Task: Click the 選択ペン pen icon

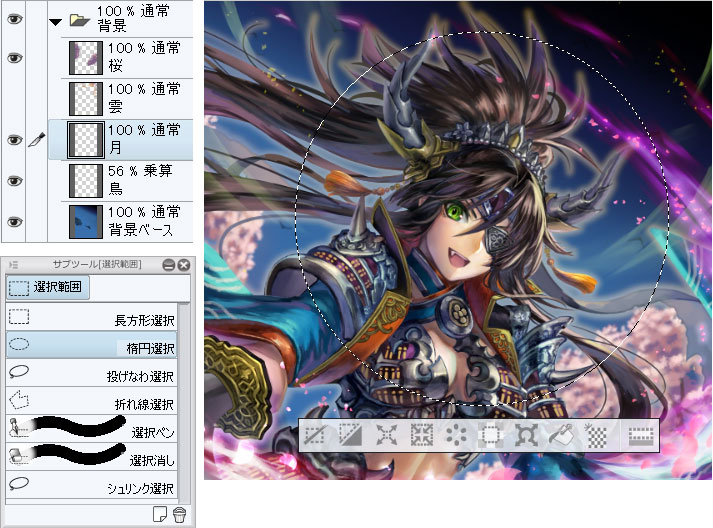Action: (x=18, y=428)
